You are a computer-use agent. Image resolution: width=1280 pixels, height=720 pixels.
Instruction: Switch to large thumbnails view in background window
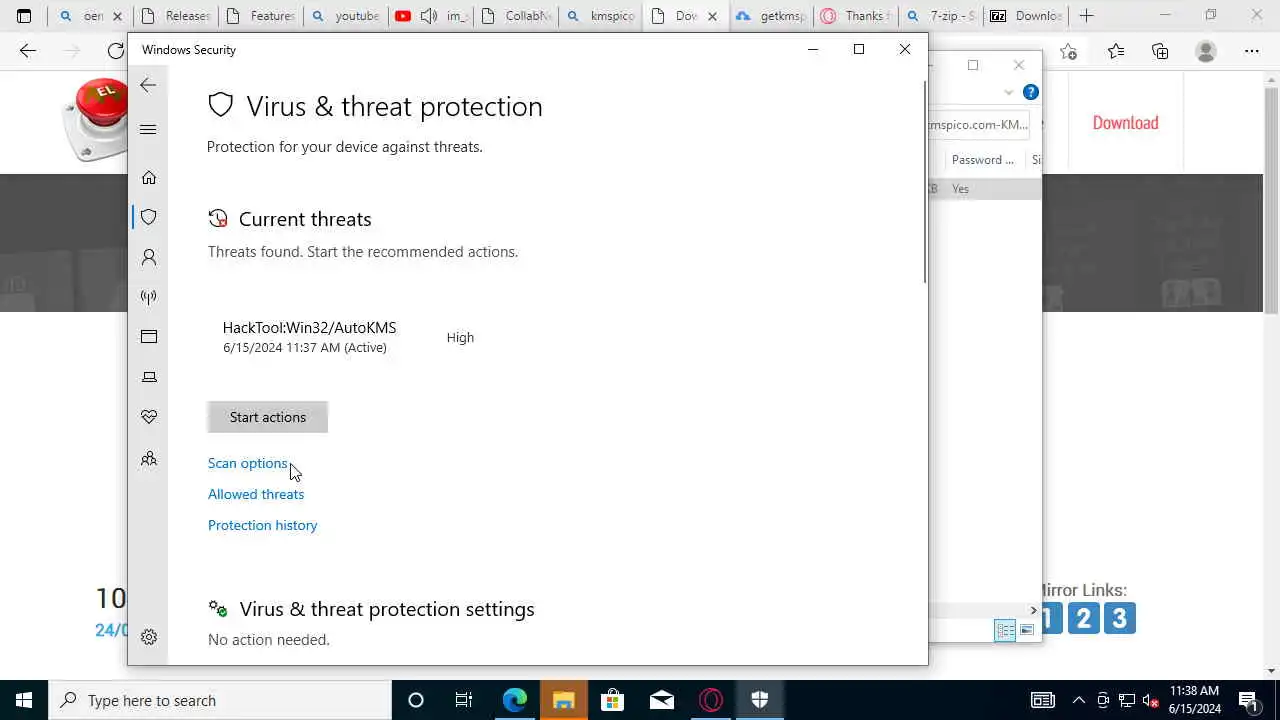click(x=1027, y=630)
